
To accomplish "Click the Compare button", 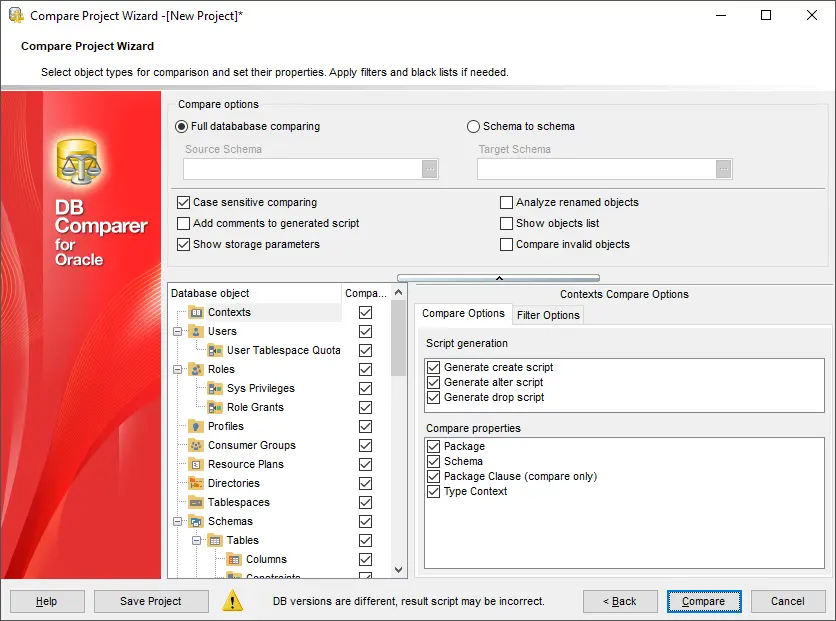I will 704,601.
